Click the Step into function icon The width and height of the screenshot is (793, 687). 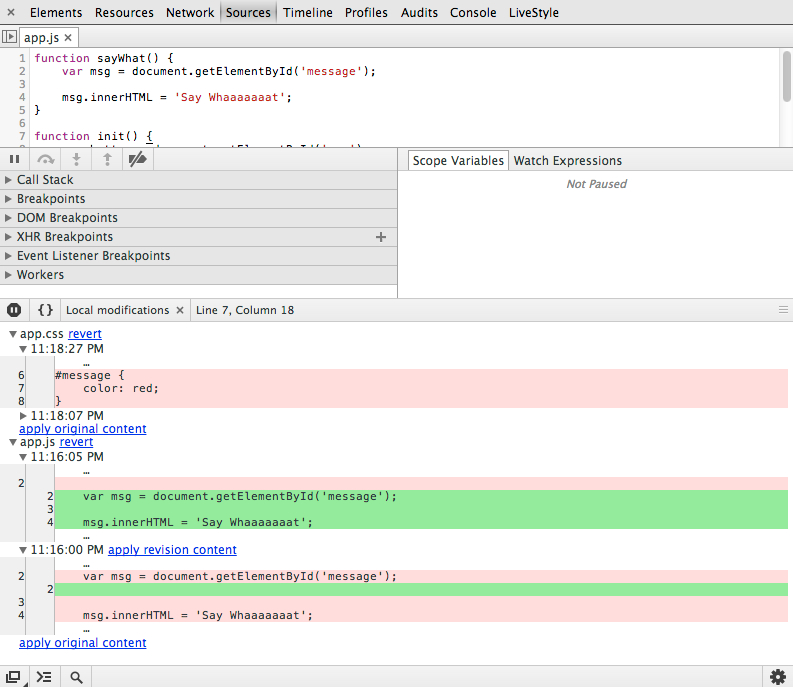click(x=76, y=159)
